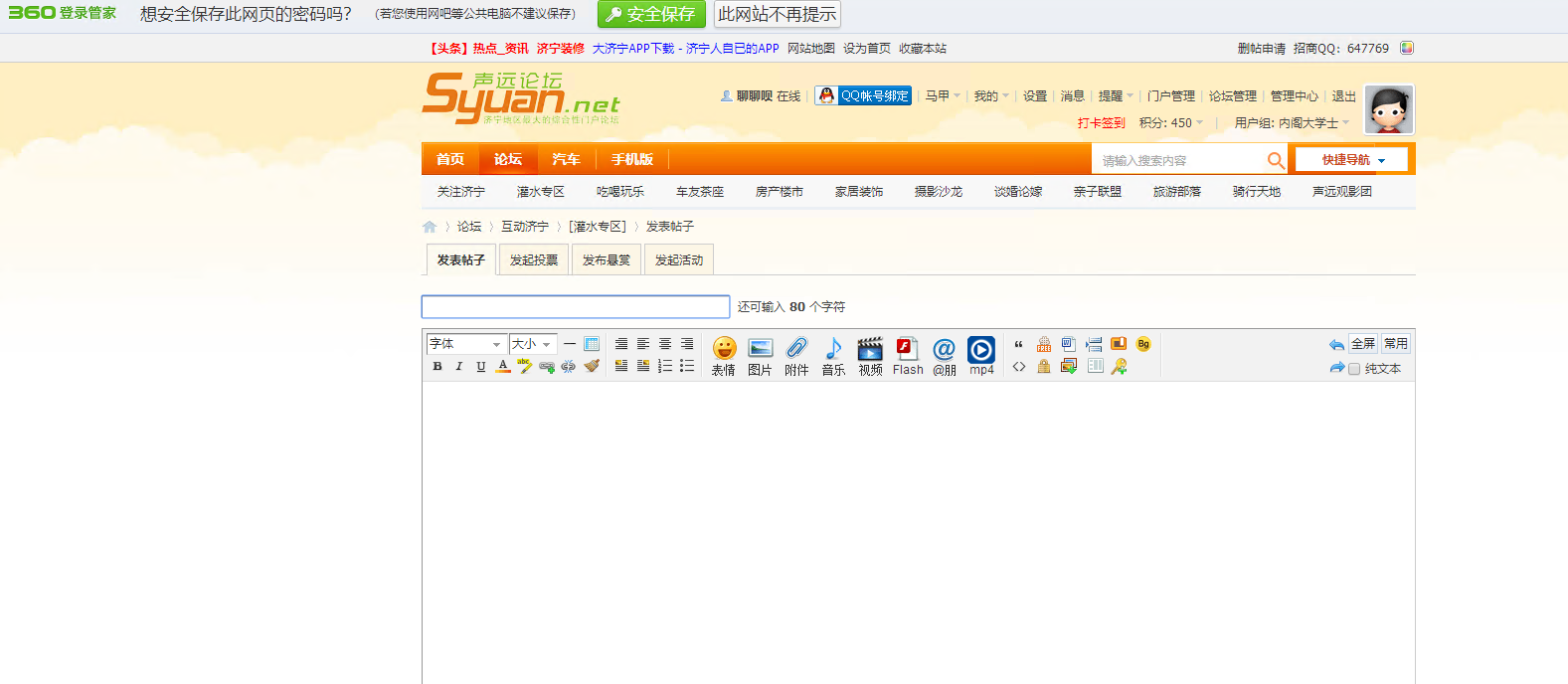1568x684 pixels.
Task: Click the mp4 player icon
Action: coord(981,356)
